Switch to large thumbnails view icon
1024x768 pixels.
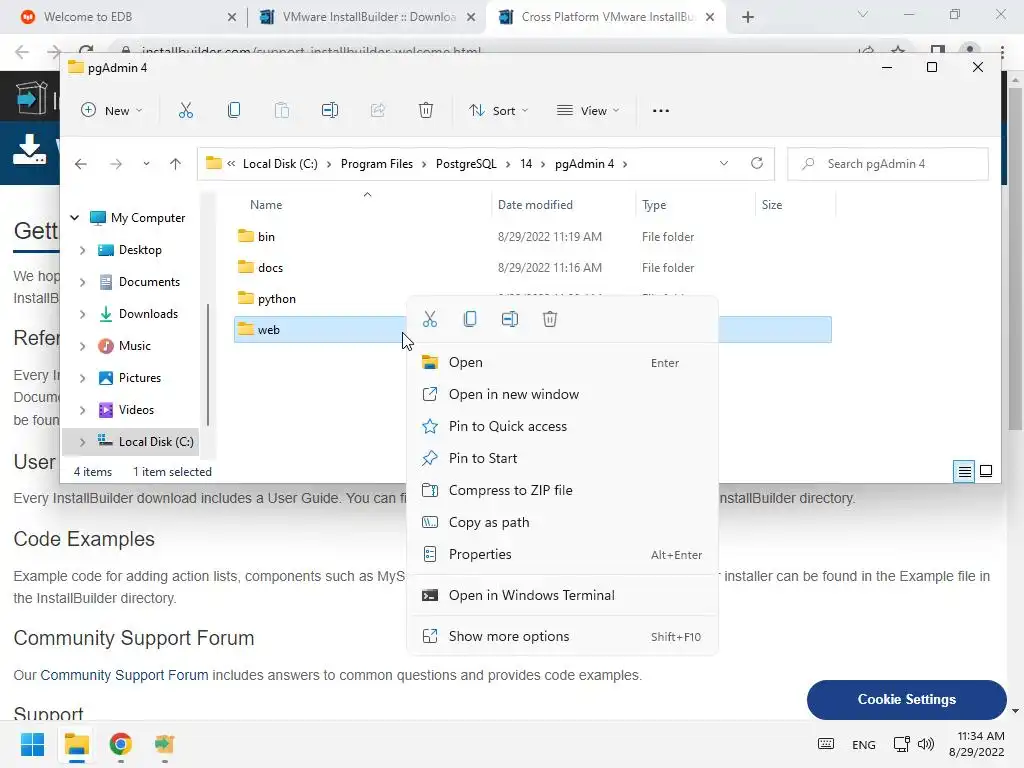pos(986,472)
